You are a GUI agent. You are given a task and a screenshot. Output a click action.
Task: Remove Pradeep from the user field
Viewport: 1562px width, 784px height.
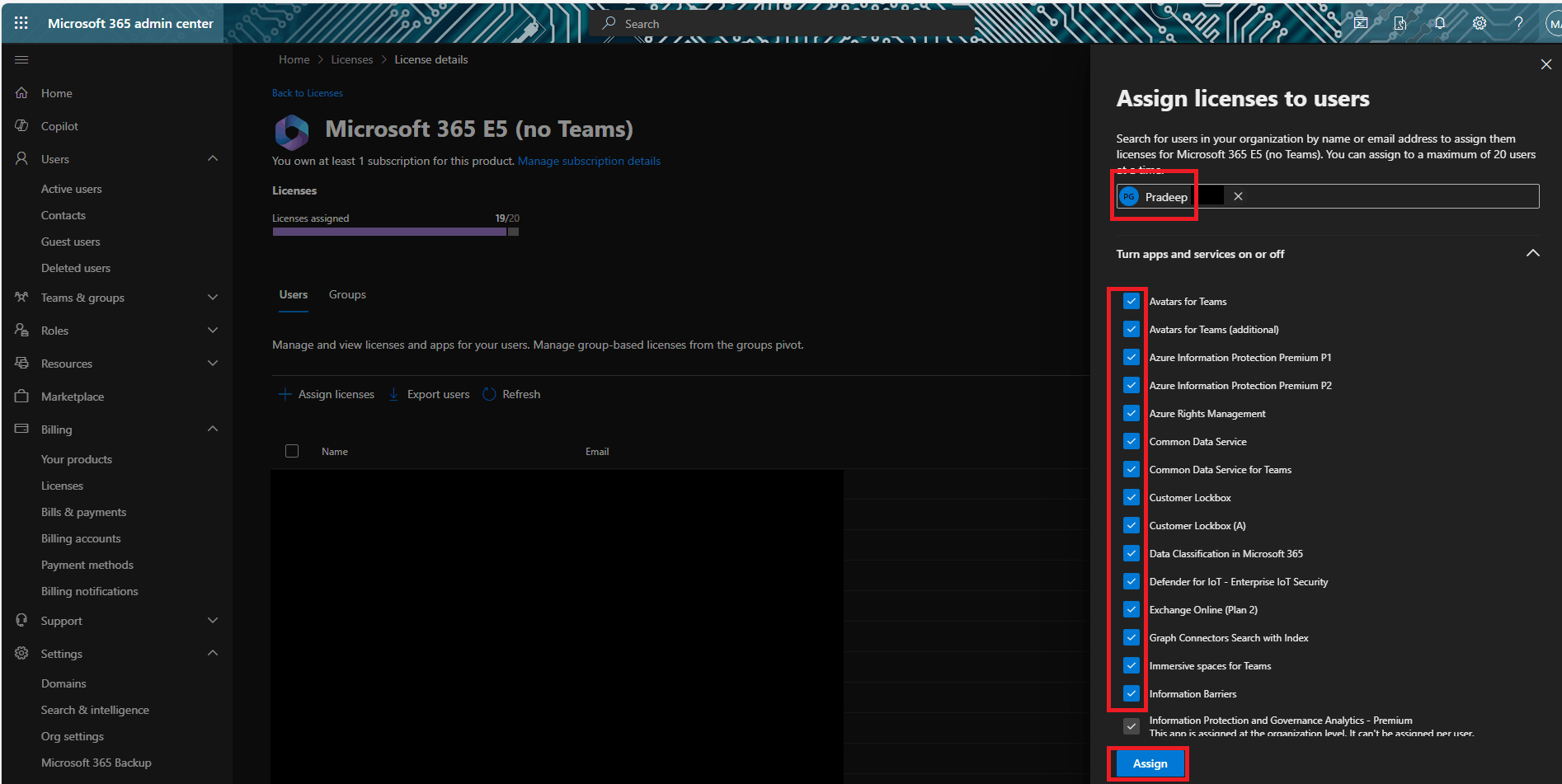(1238, 196)
